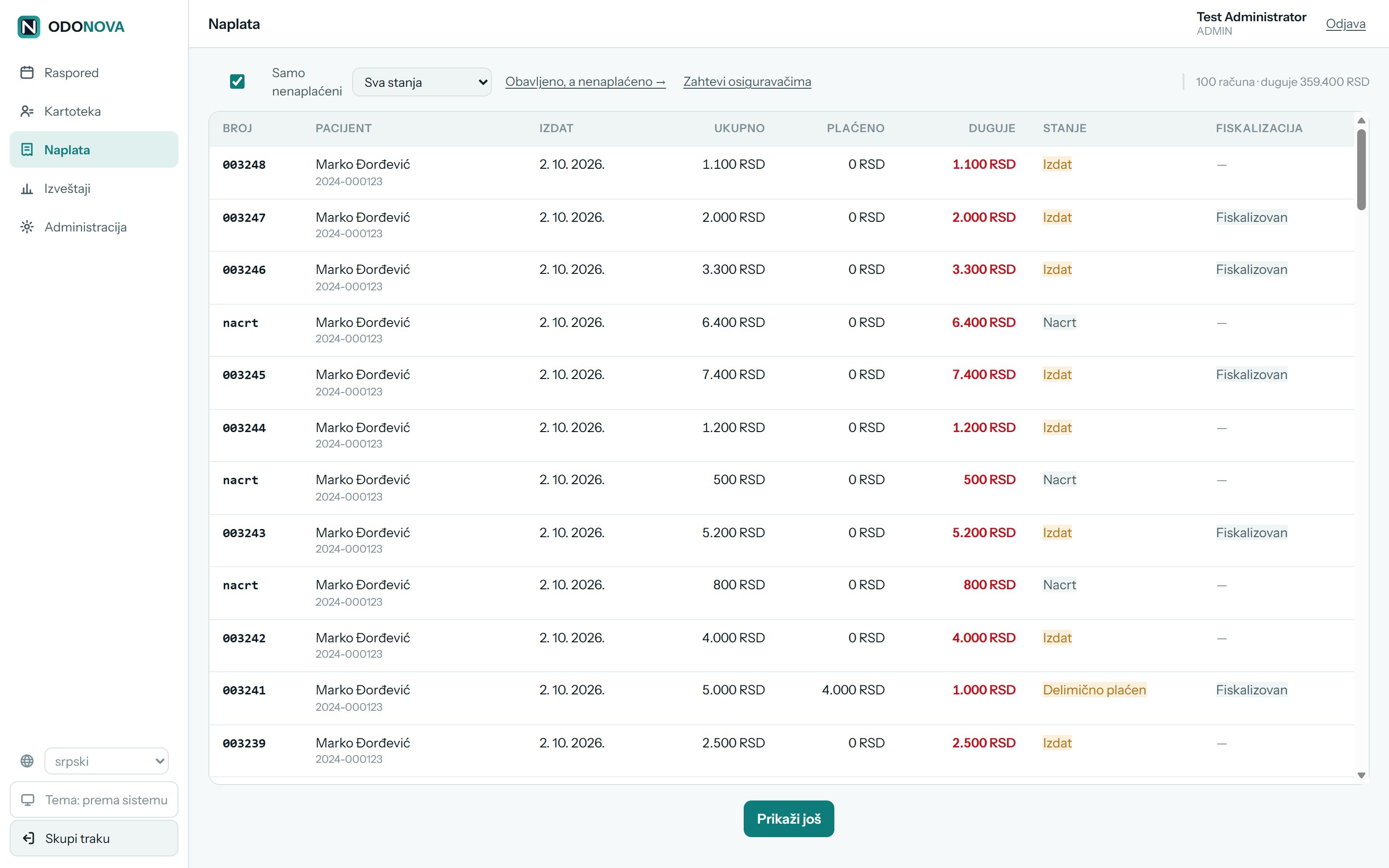
Task: Uncheck the Samo nenaplaćeni checkbox
Action: 237,81
